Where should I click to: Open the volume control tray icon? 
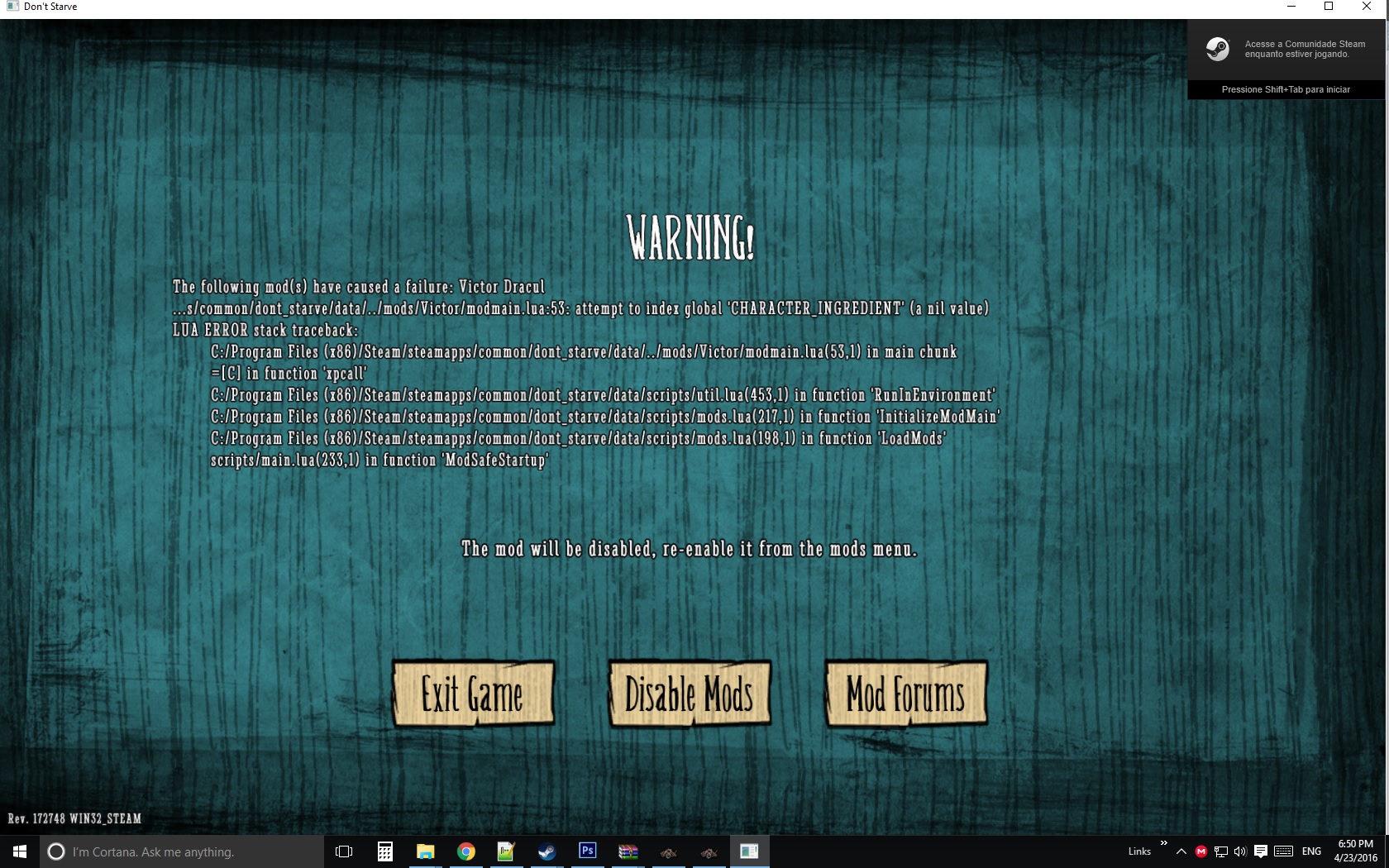pyautogui.click(x=1239, y=851)
